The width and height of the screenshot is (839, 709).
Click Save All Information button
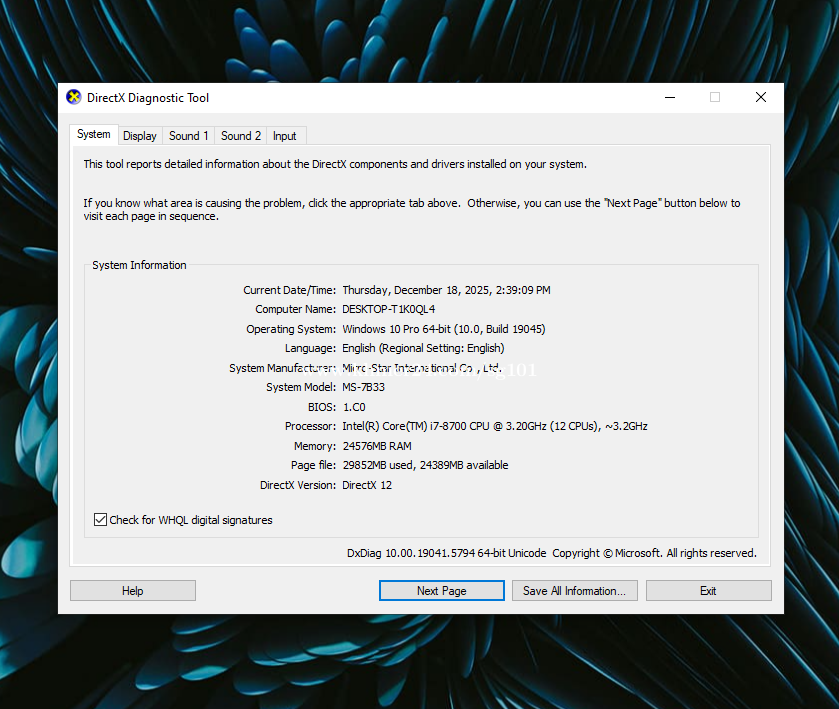(574, 591)
